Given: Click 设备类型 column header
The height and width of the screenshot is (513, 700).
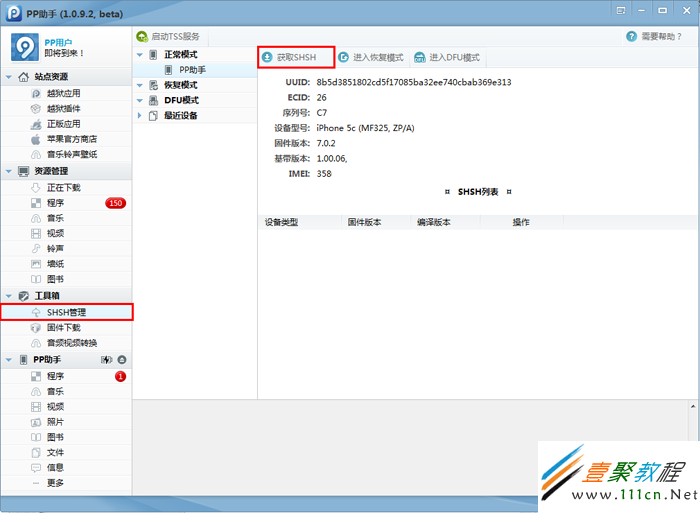Looking at the screenshot, I should pos(300,222).
